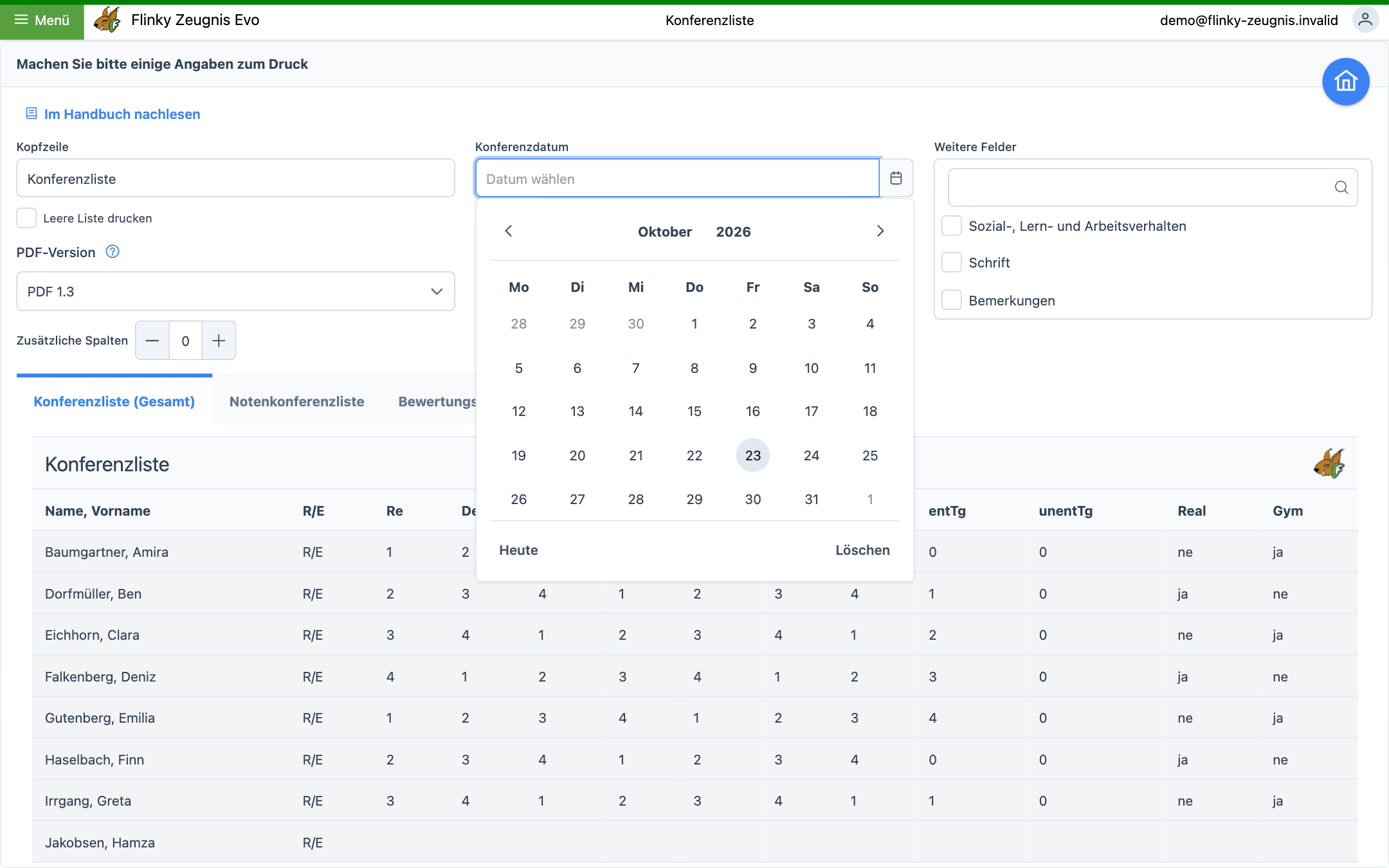The image size is (1389, 868).
Task: Click the blue home icon button
Action: pos(1345,82)
